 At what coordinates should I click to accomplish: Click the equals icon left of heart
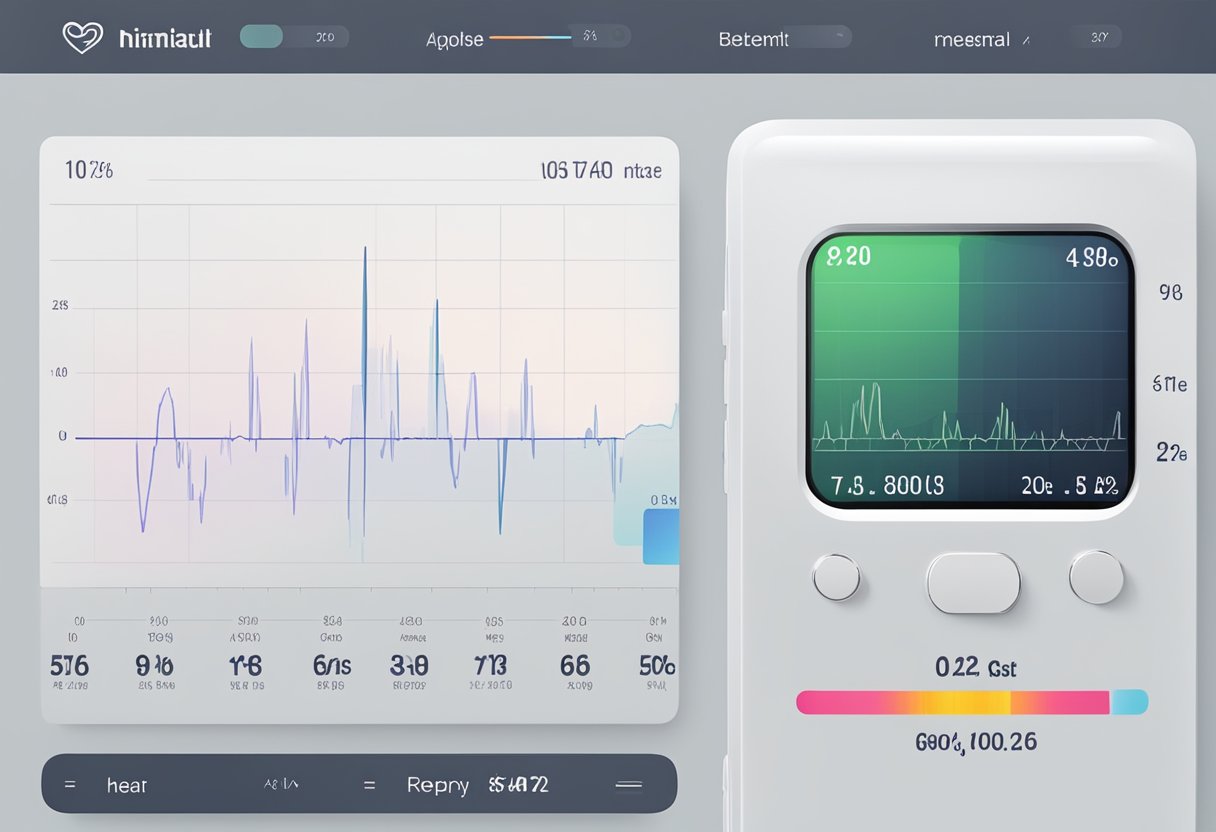(70, 785)
